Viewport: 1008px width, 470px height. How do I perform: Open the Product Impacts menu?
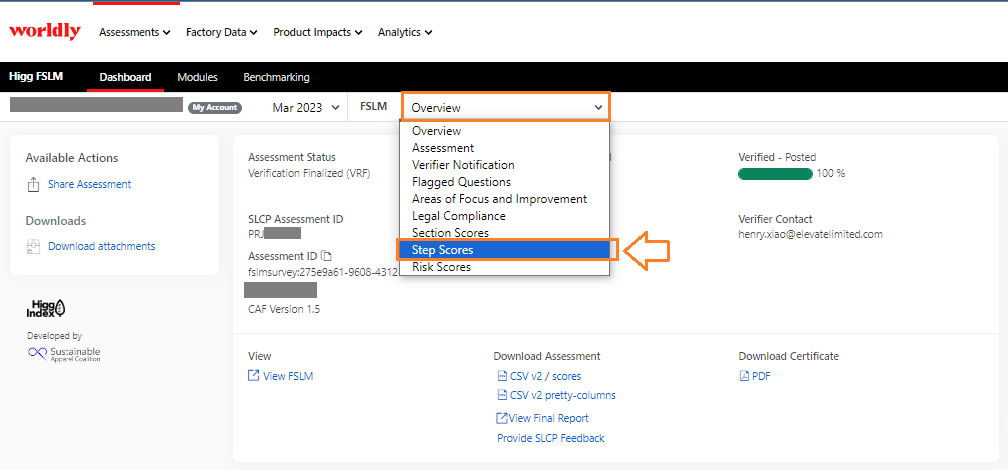(x=318, y=32)
